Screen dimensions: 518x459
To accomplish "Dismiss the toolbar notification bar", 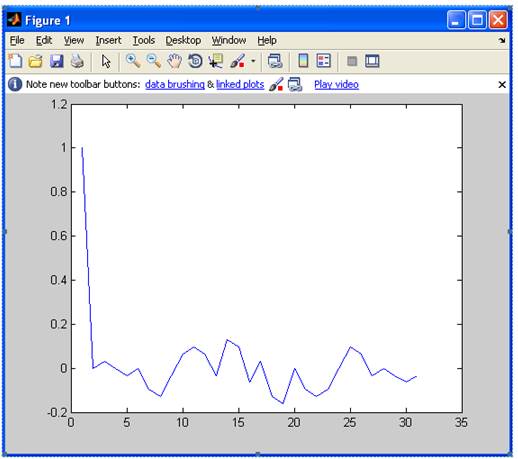I will coord(502,85).
